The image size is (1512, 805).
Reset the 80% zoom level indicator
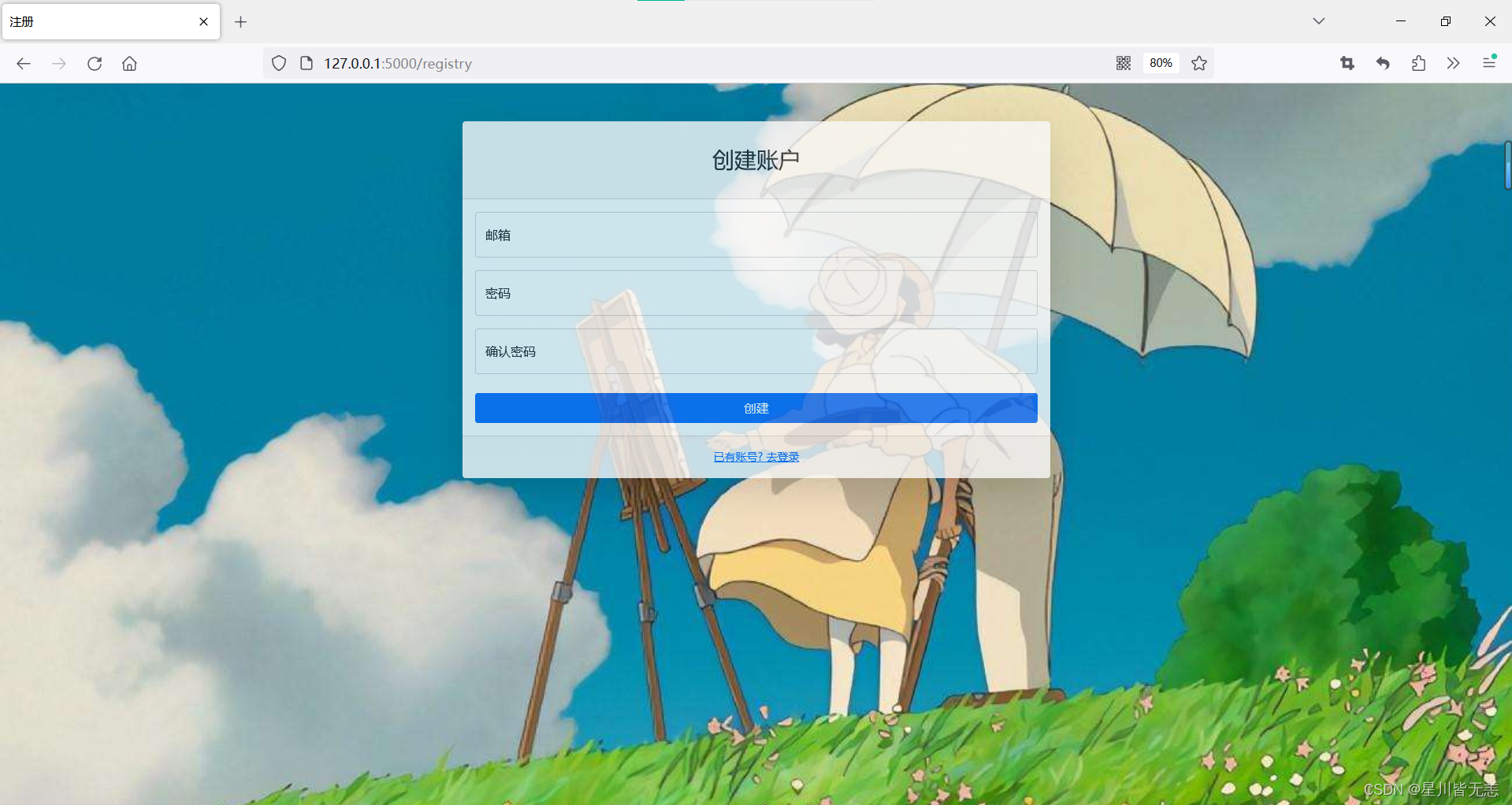(x=1161, y=63)
